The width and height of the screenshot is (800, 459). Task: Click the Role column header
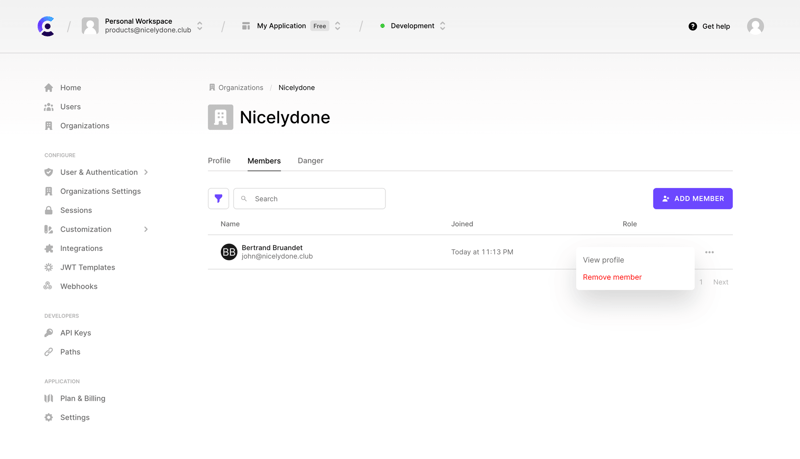pyautogui.click(x=630, y=224)
